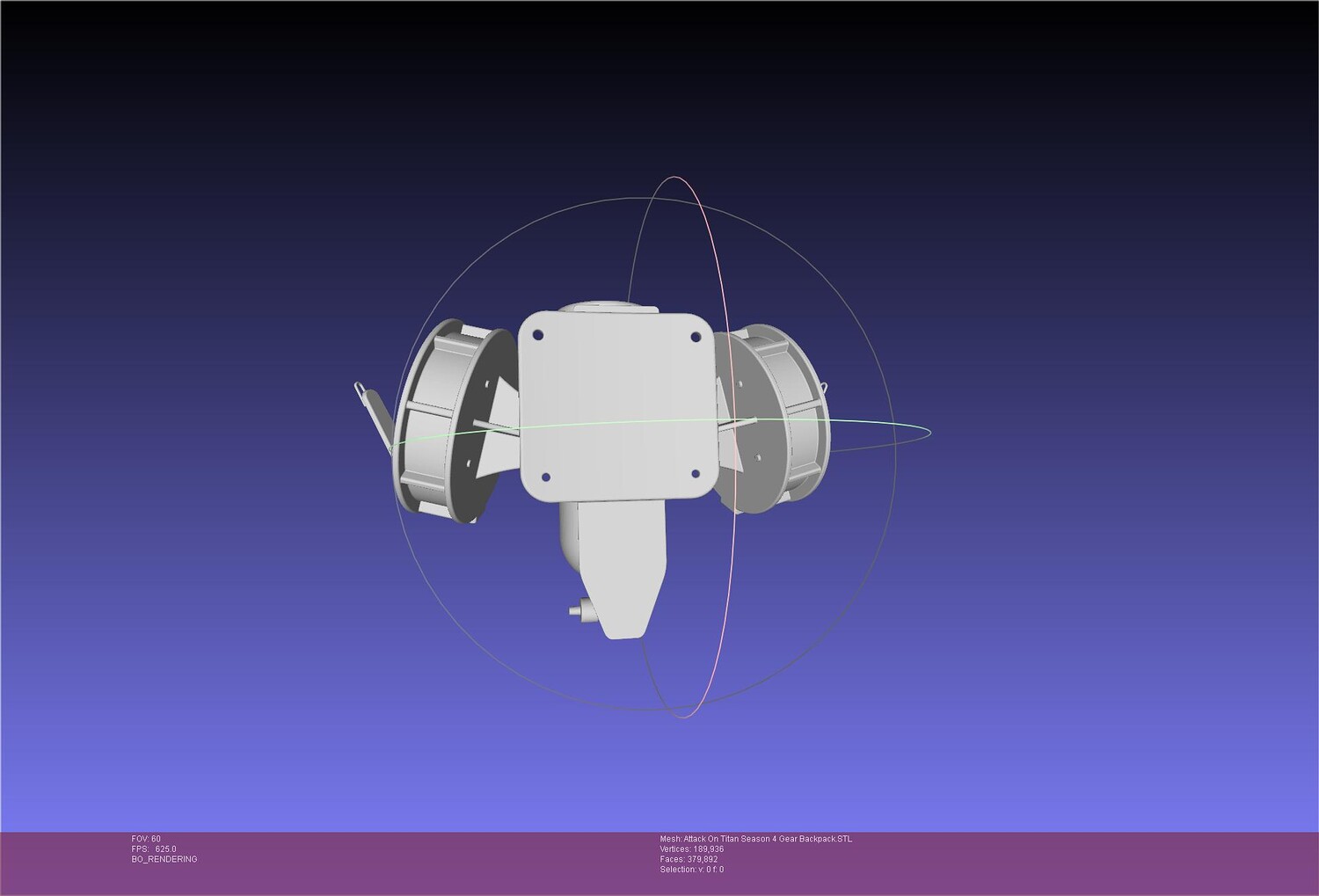Click the FOV: 60 readout

point(146,839)
